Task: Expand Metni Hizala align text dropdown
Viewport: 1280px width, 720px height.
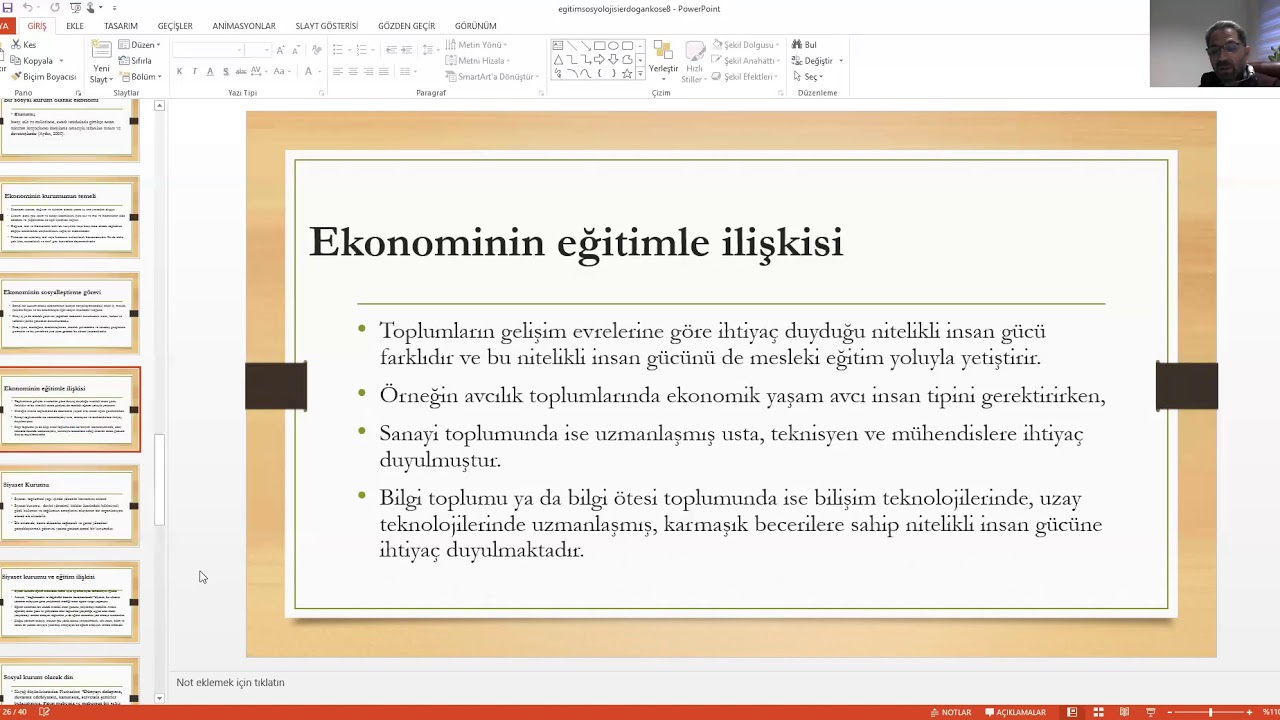Action: [x=479, y=61]
